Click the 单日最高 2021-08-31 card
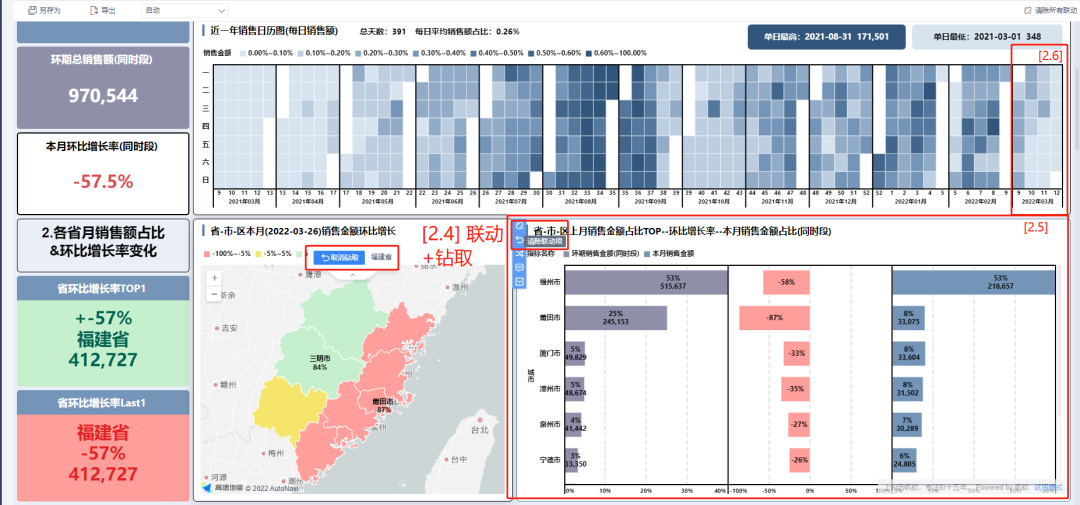This screenshot has width=1080, height=505. 826,37
